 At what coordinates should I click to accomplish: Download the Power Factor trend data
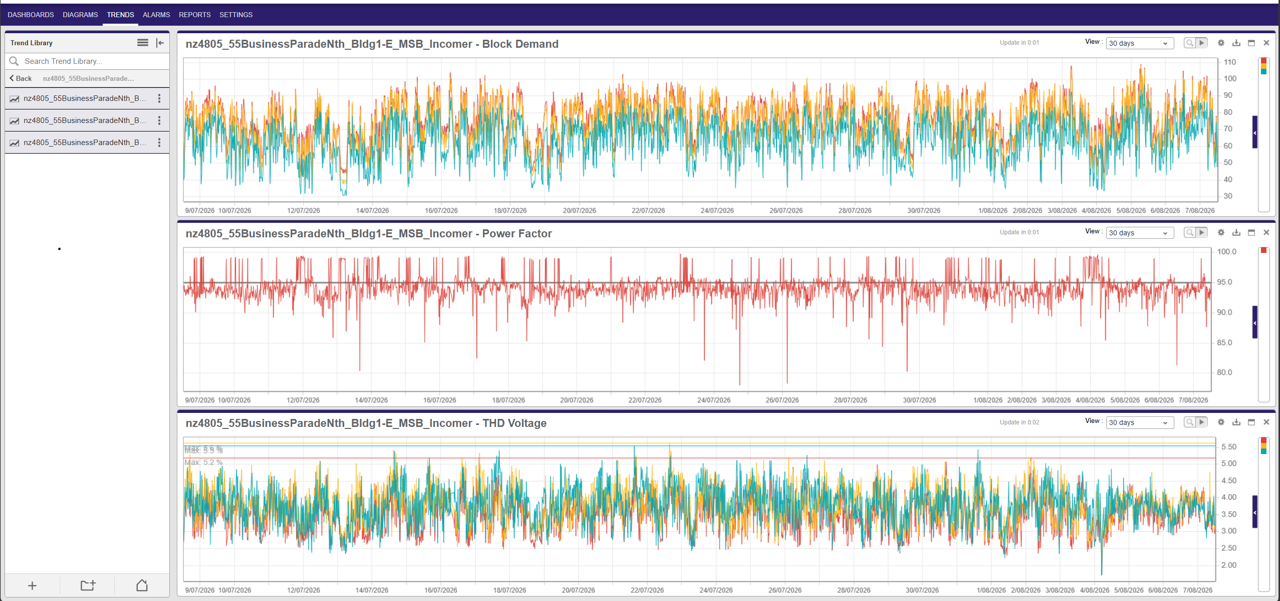(1236, 233)
